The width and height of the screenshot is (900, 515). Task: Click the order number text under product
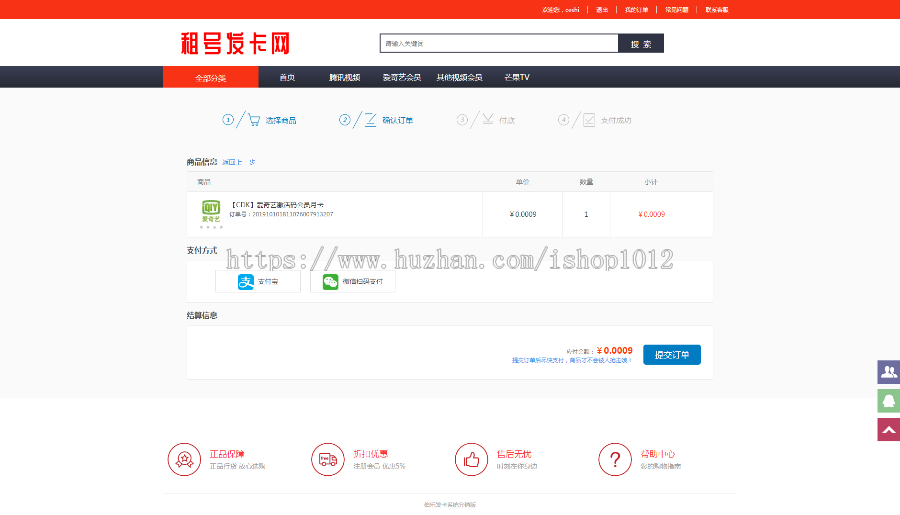pos(281,214)
